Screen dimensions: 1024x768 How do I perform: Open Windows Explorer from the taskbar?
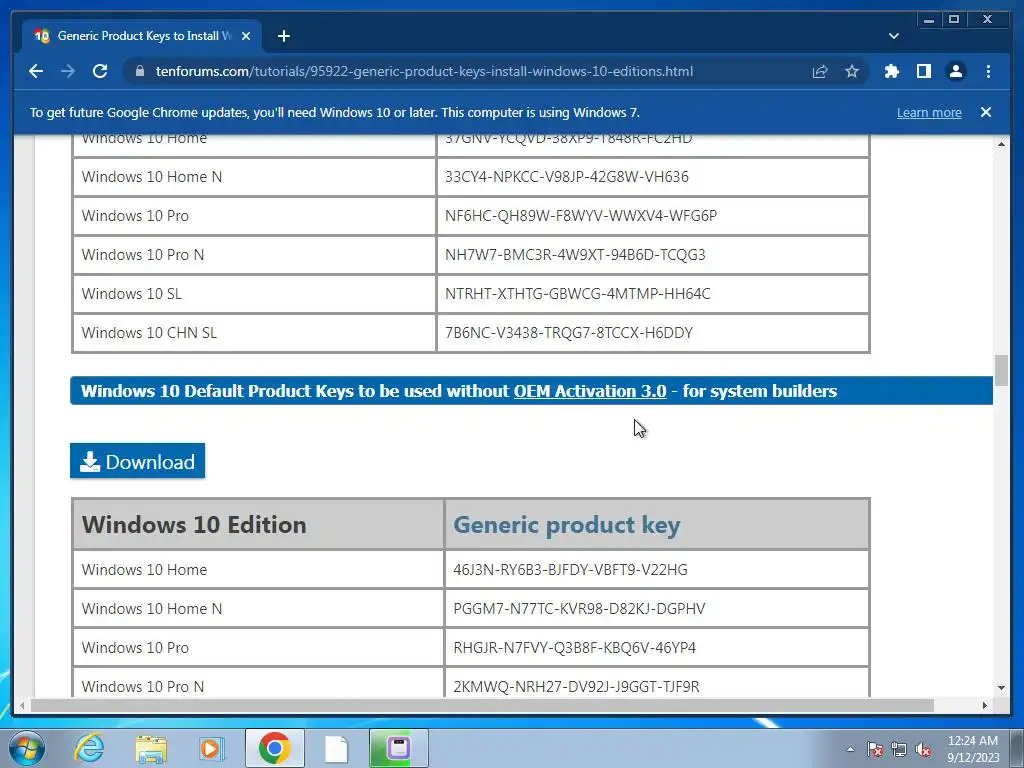point(151,748)
